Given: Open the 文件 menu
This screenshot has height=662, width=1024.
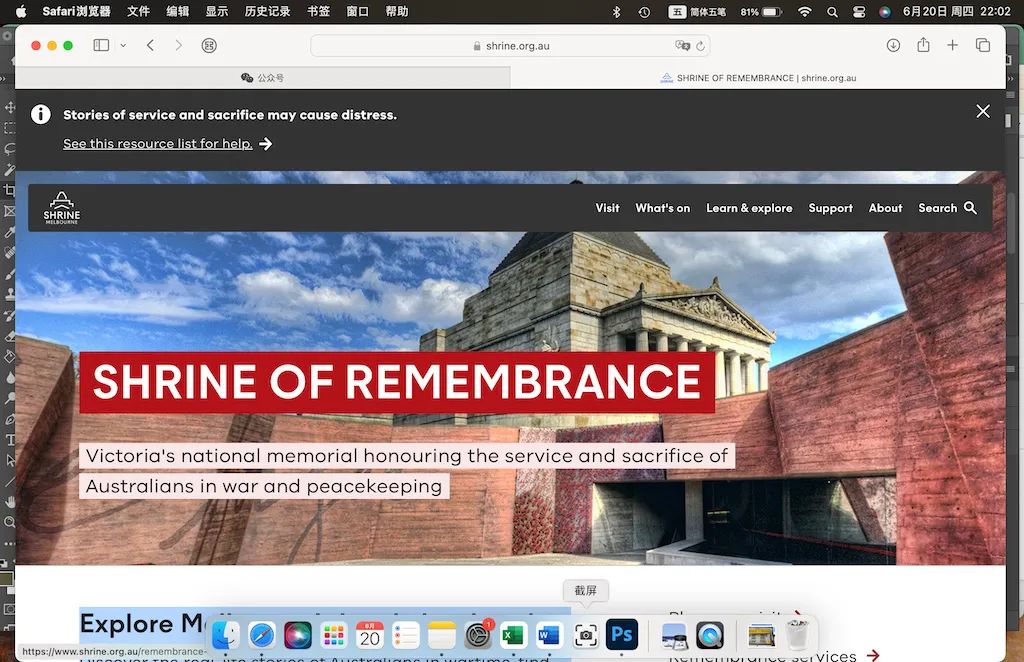Looking at the screenshot, I should [x=138, y=11].
